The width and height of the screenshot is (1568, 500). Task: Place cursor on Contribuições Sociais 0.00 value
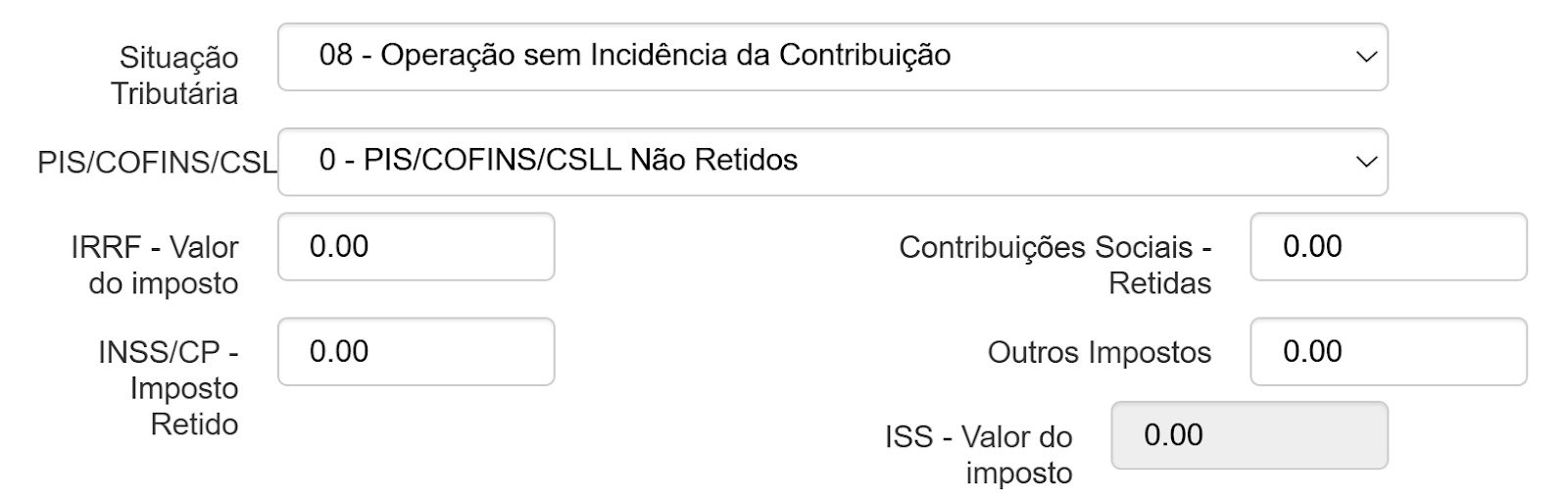[x=1312, y=247]
